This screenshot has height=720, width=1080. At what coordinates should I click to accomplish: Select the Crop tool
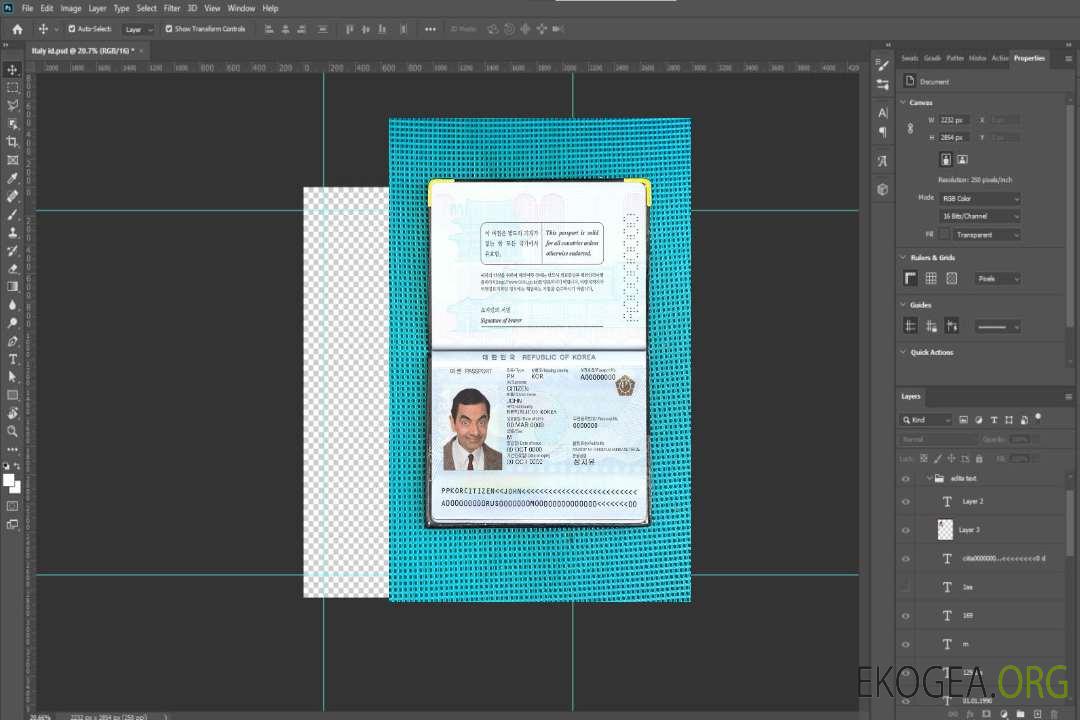pyautogui.click(x=13, y=142)
